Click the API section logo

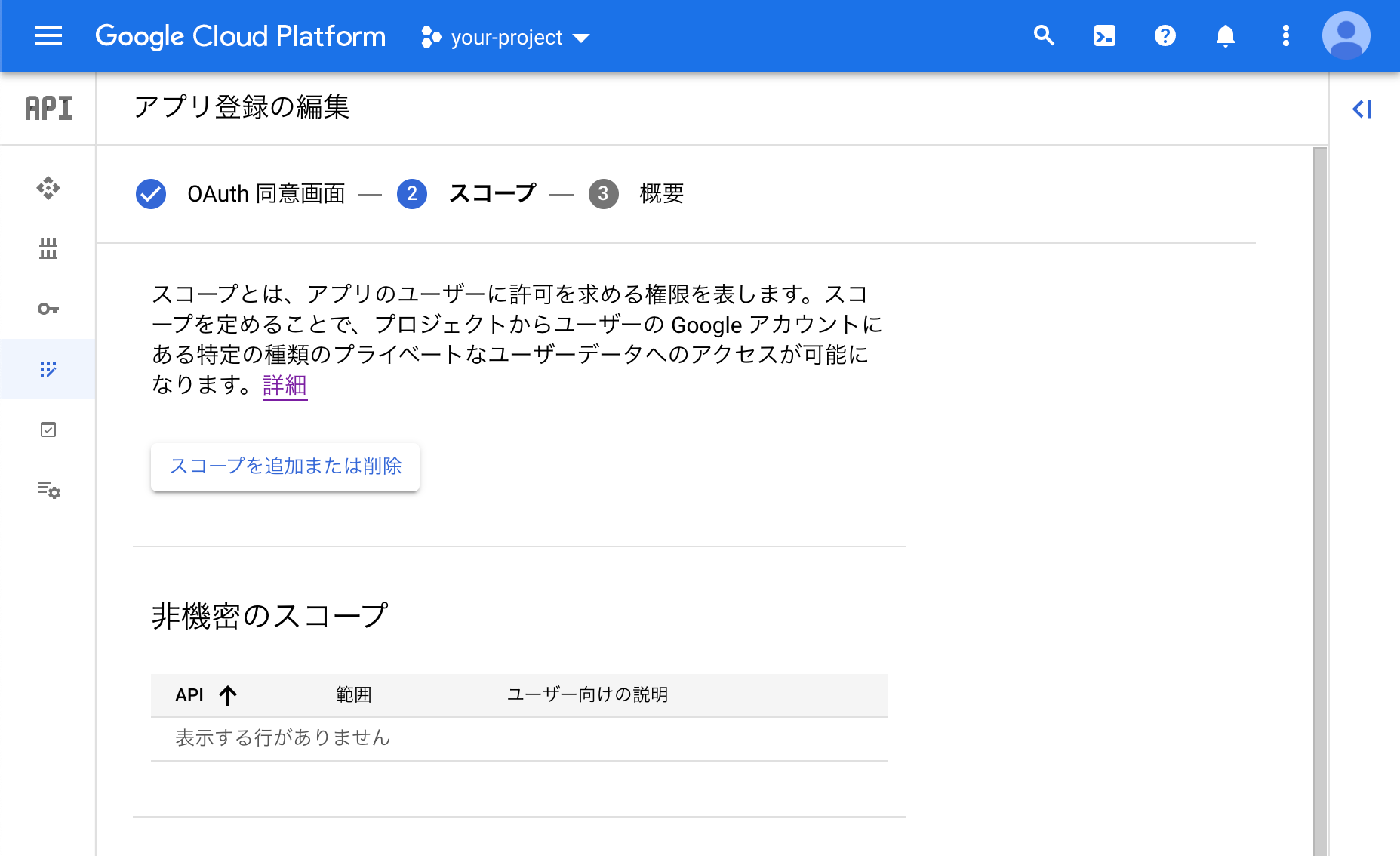(x=49, y=108)
